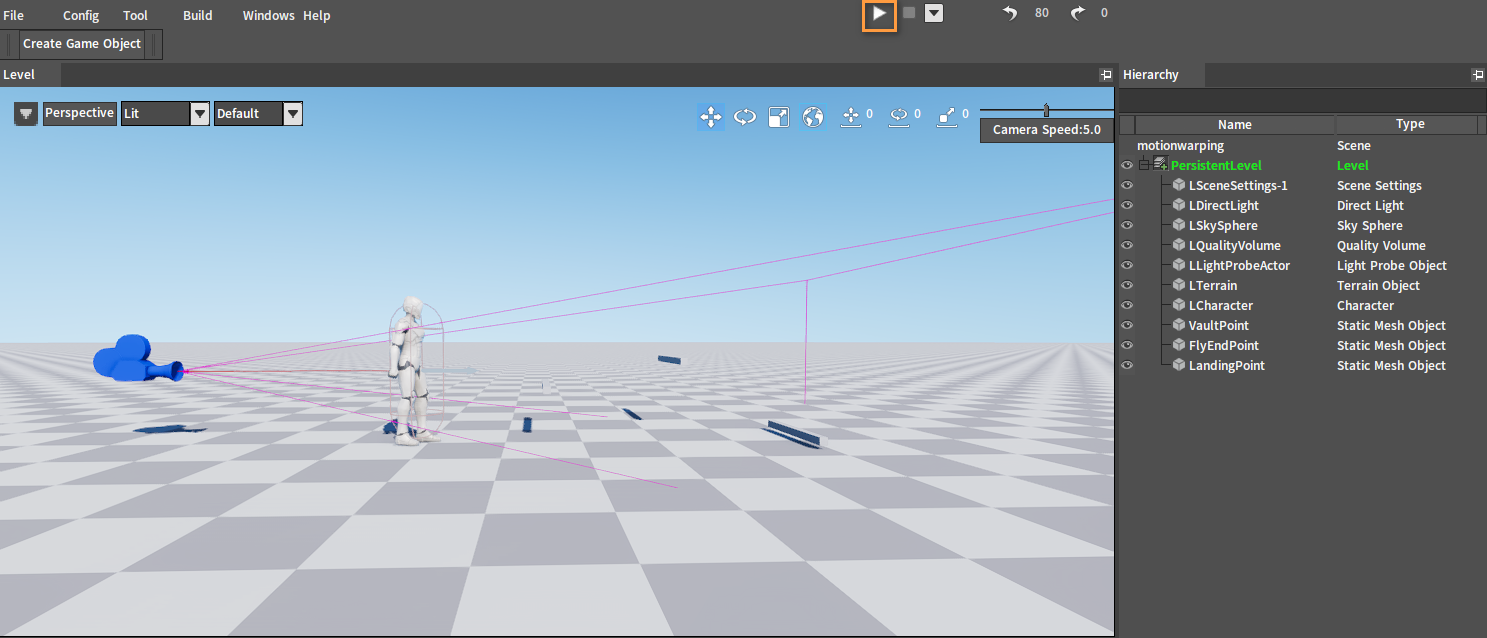The width and height of the screenshot is (1487, 638).
Task: Hide the LTerrain object
Action: click(x=1127, y=285)
